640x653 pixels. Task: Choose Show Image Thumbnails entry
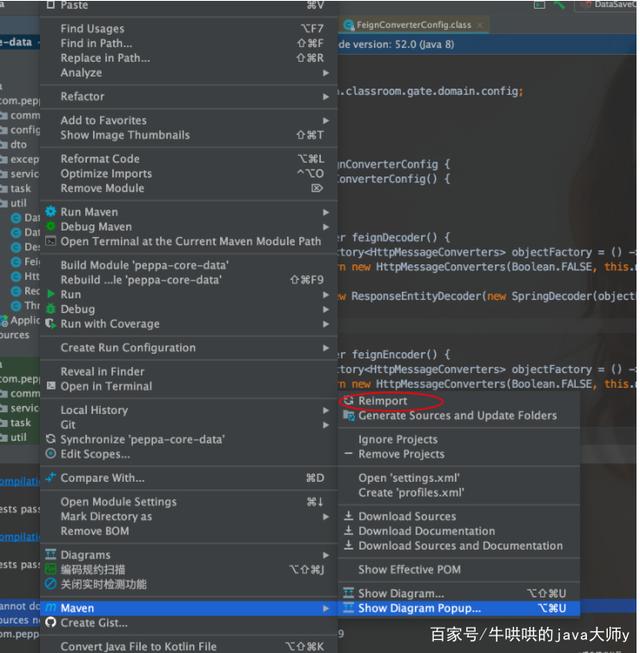pyautogui.click(x=189, y=135)
